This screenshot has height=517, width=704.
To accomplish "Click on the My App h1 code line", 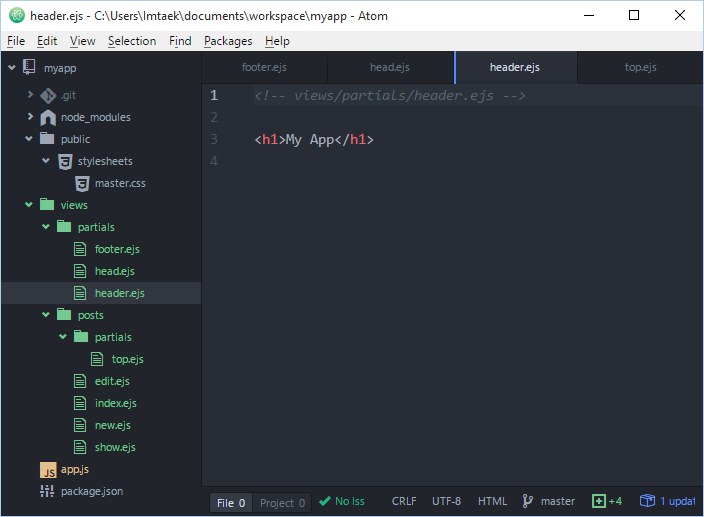I will pos(314,140).
